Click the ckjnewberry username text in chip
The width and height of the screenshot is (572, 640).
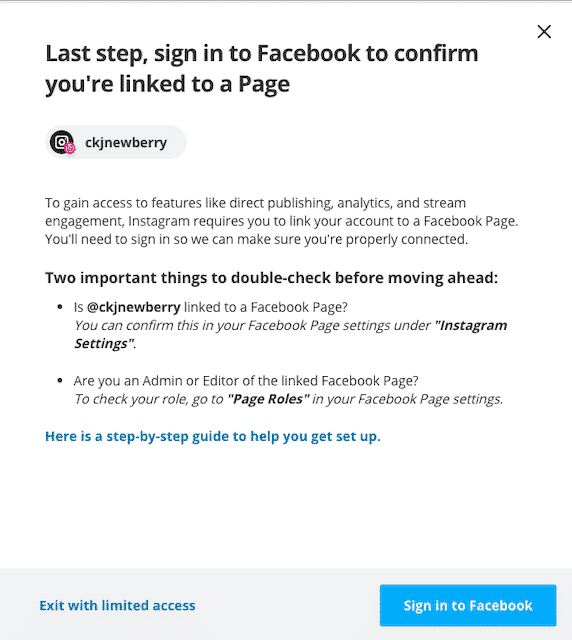126,142
